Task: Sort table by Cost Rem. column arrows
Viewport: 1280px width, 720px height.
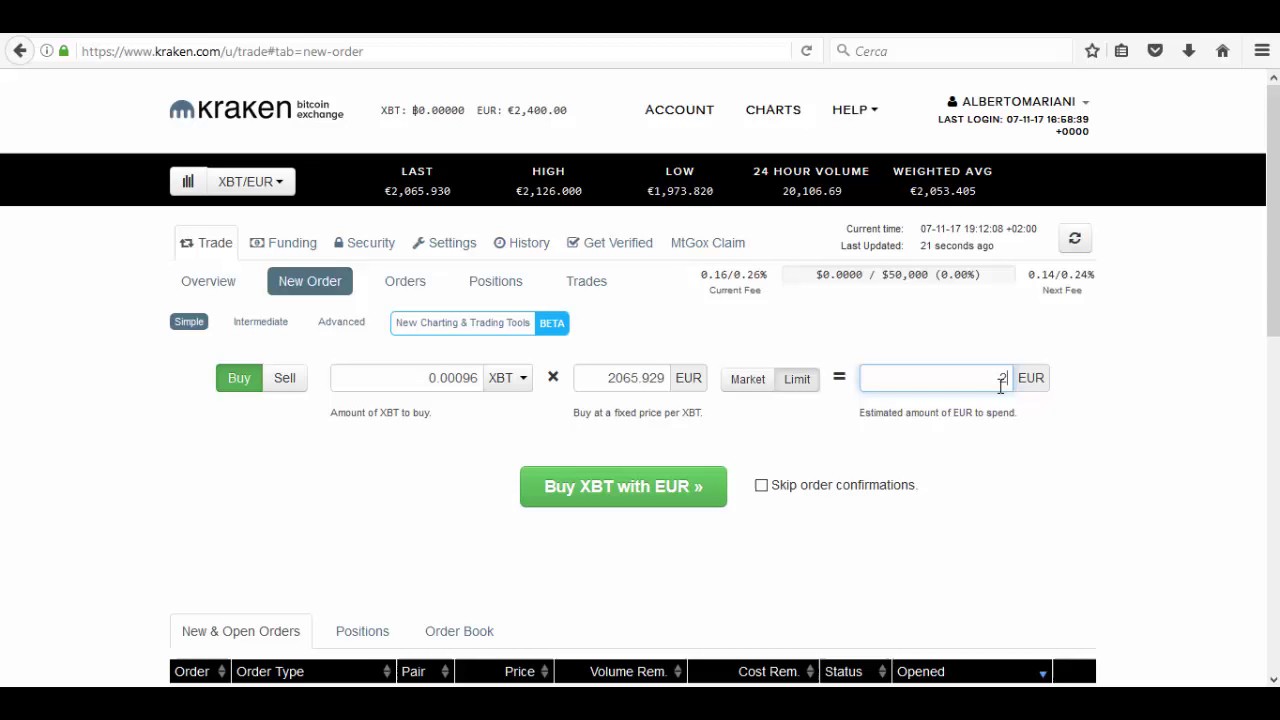Action: [809, 672]
